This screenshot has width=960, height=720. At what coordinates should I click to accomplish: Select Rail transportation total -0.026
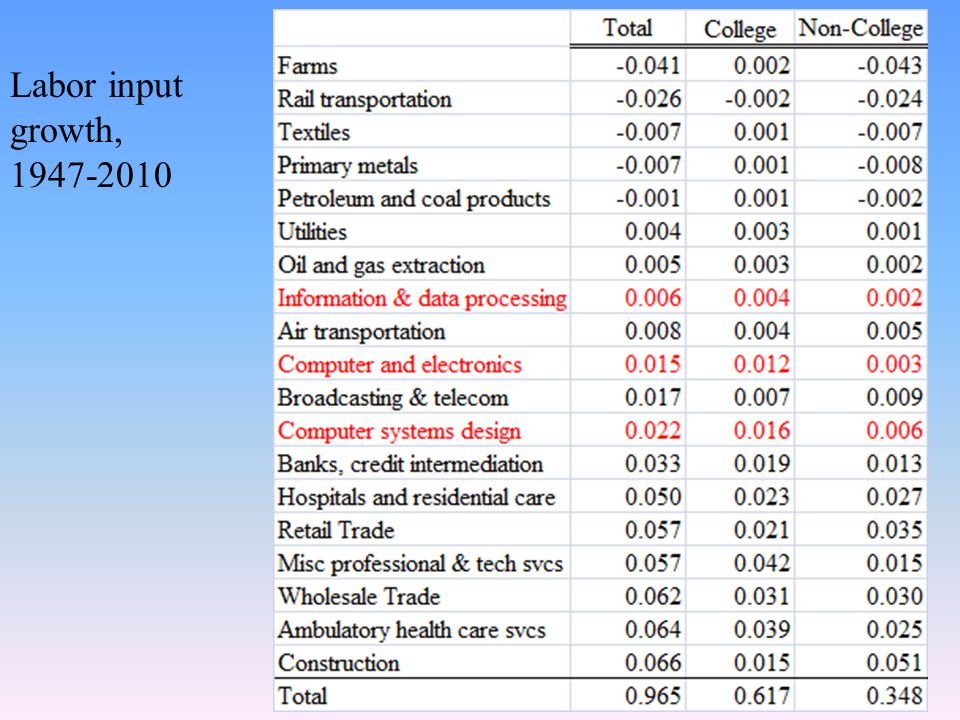[x=648, y=99]
